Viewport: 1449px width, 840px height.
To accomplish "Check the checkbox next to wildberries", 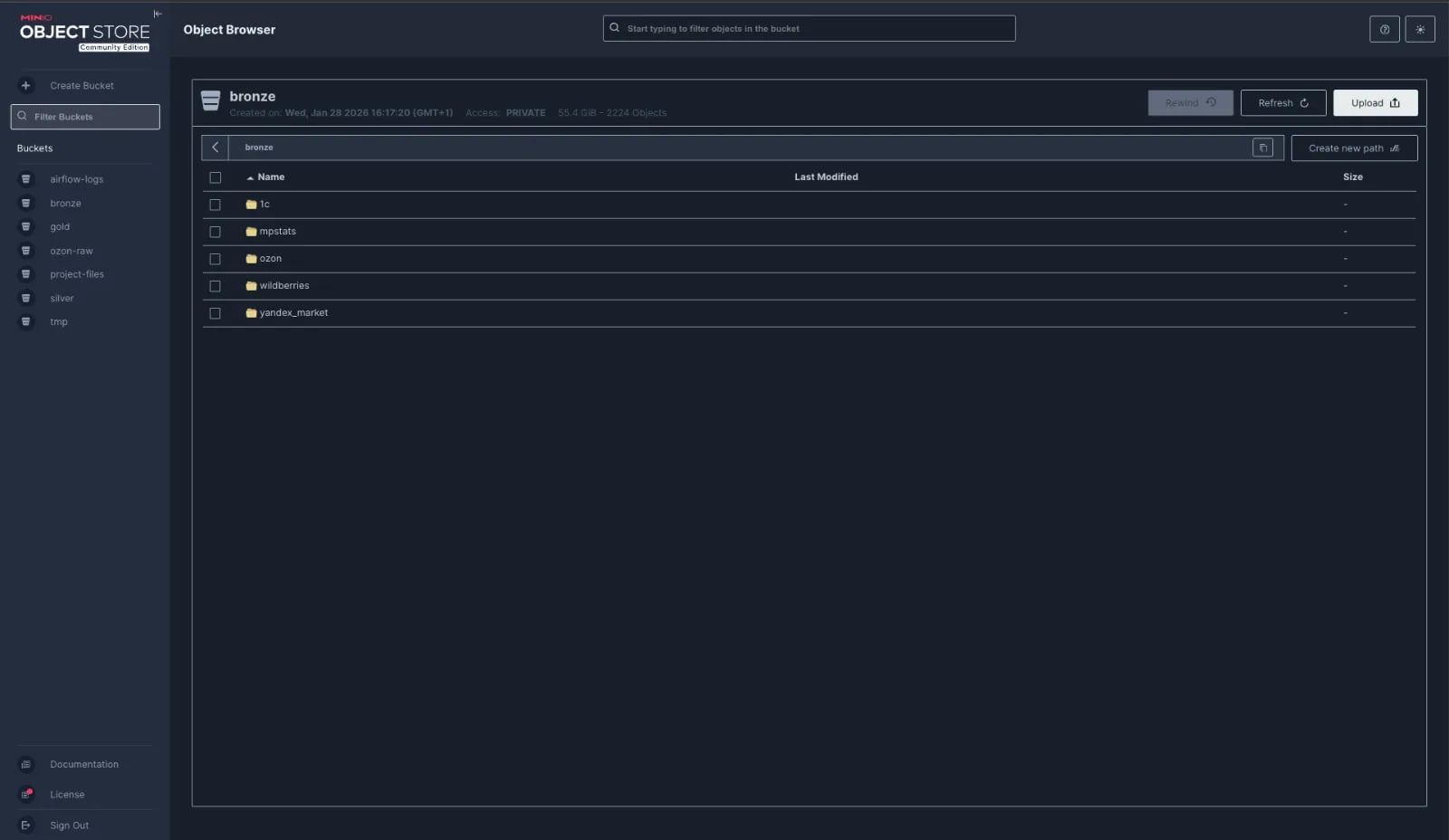I will [x=216, y=286].
